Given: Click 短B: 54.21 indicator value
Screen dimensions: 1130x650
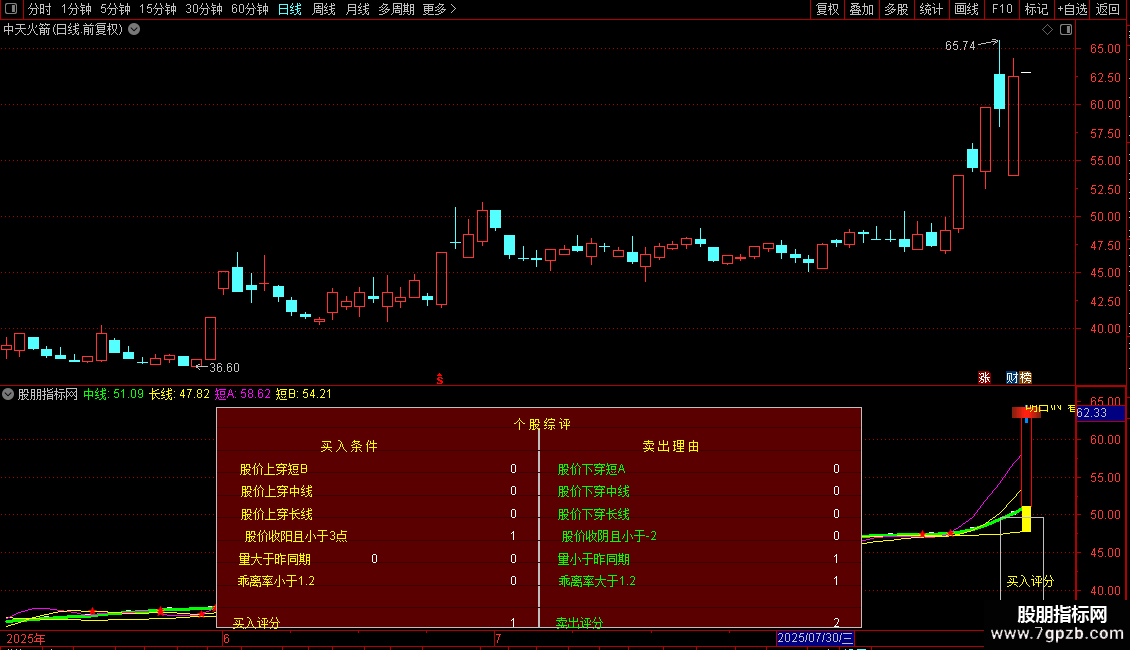Looking at the screenshot, I should tap(303, 394).
